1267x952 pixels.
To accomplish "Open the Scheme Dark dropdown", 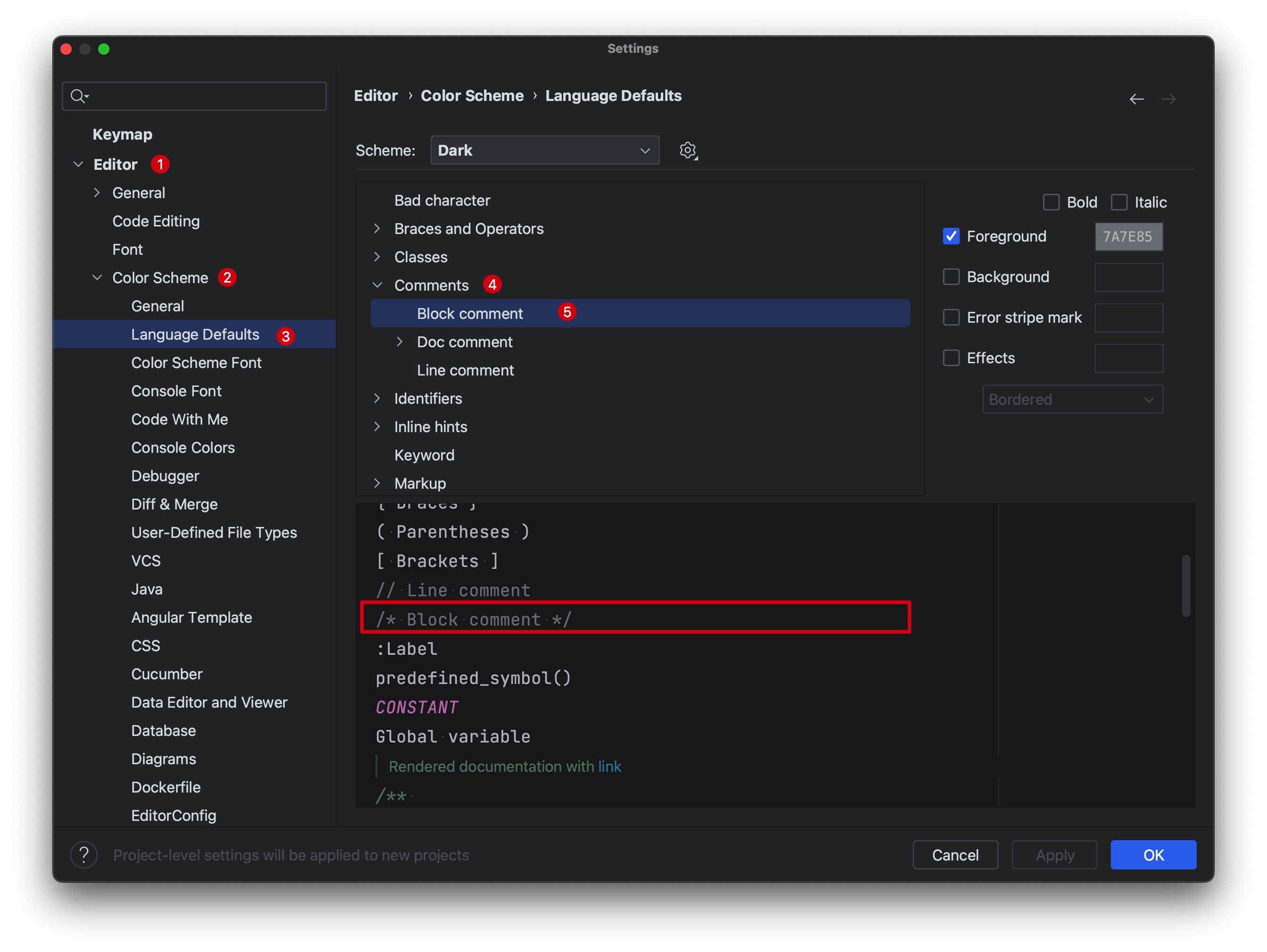I will click(x=545, y=150).
